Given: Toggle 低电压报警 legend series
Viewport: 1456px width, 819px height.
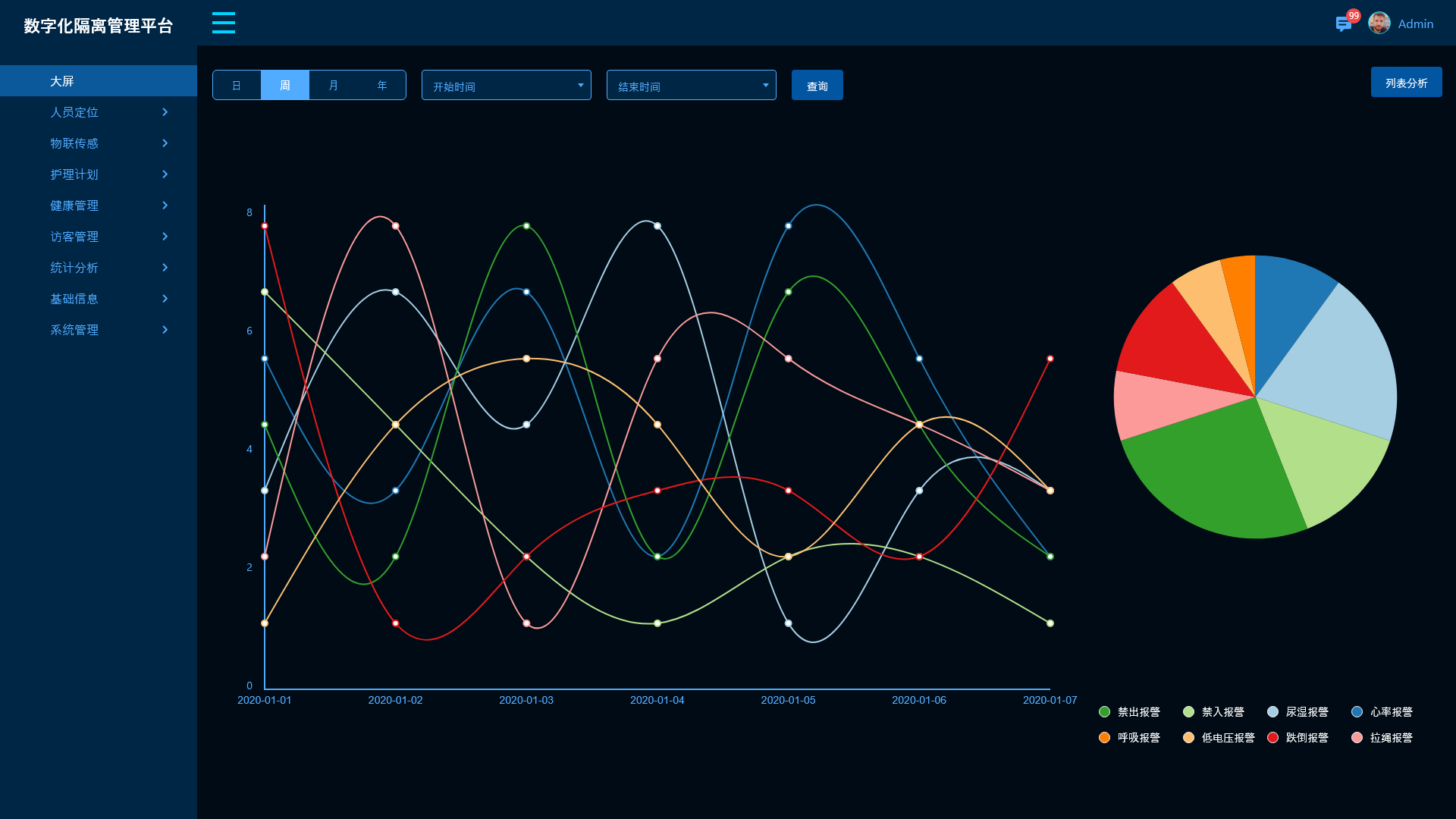Looking at the screenshot, I should [x=1219, y=737].
